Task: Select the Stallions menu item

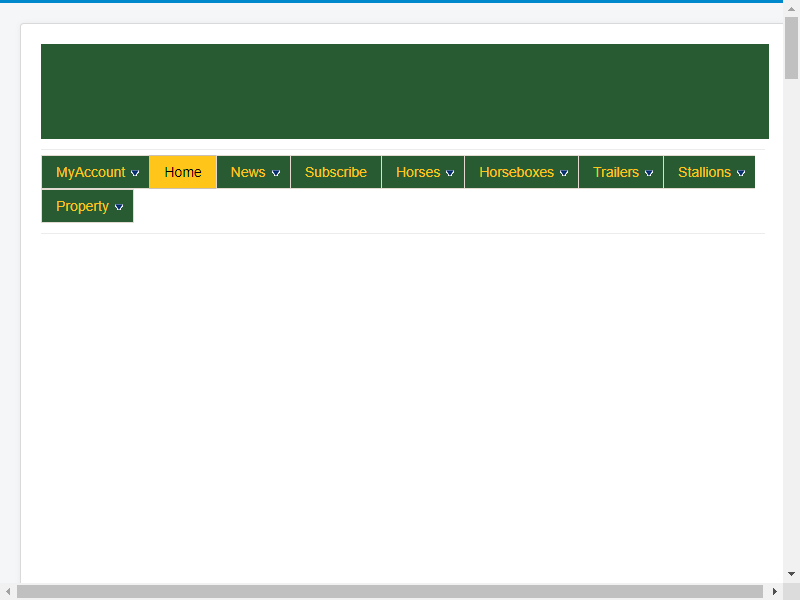Action: point(709,172)
